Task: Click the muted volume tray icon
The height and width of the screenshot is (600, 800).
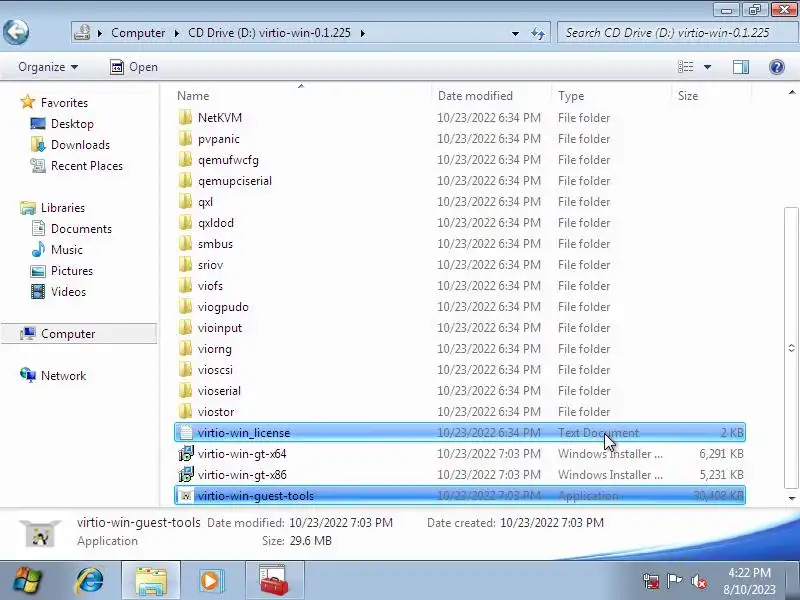Action: pos(698,581)
